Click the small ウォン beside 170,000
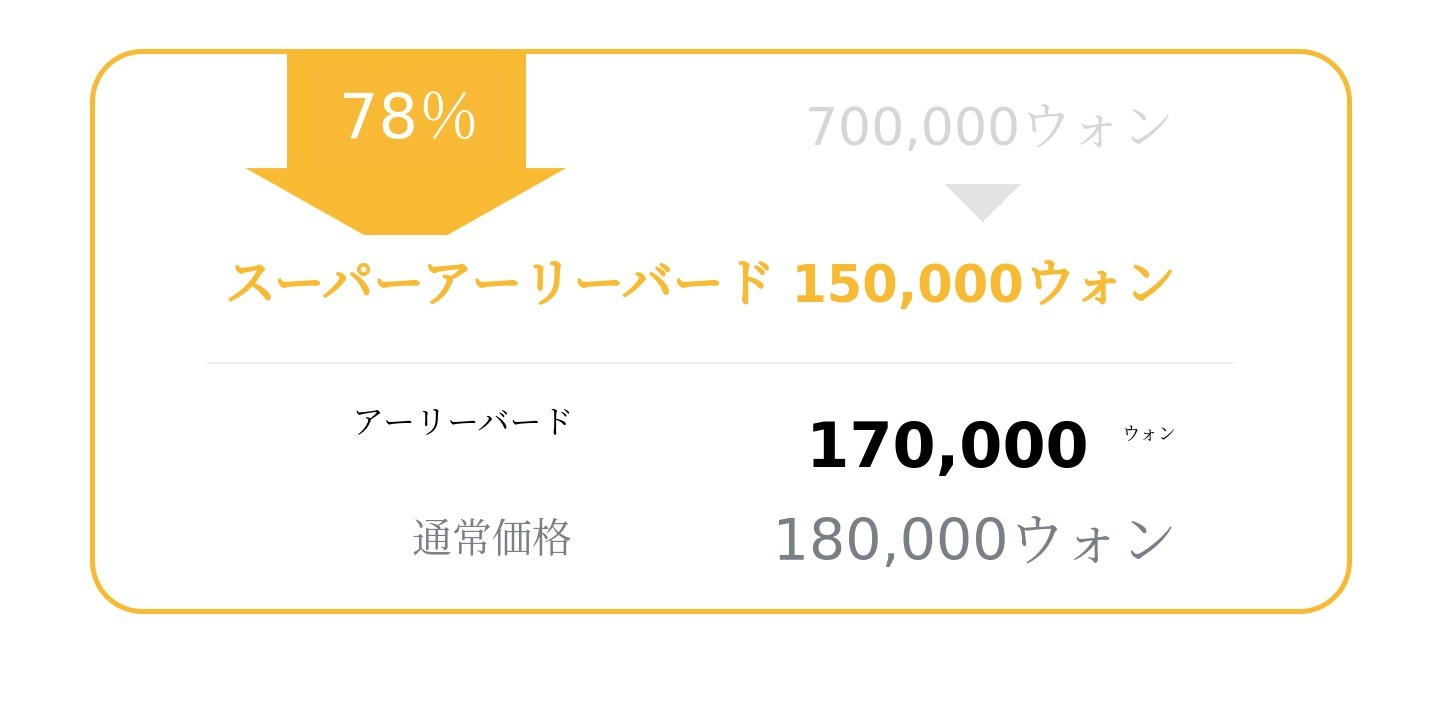 coord(1149,434)
